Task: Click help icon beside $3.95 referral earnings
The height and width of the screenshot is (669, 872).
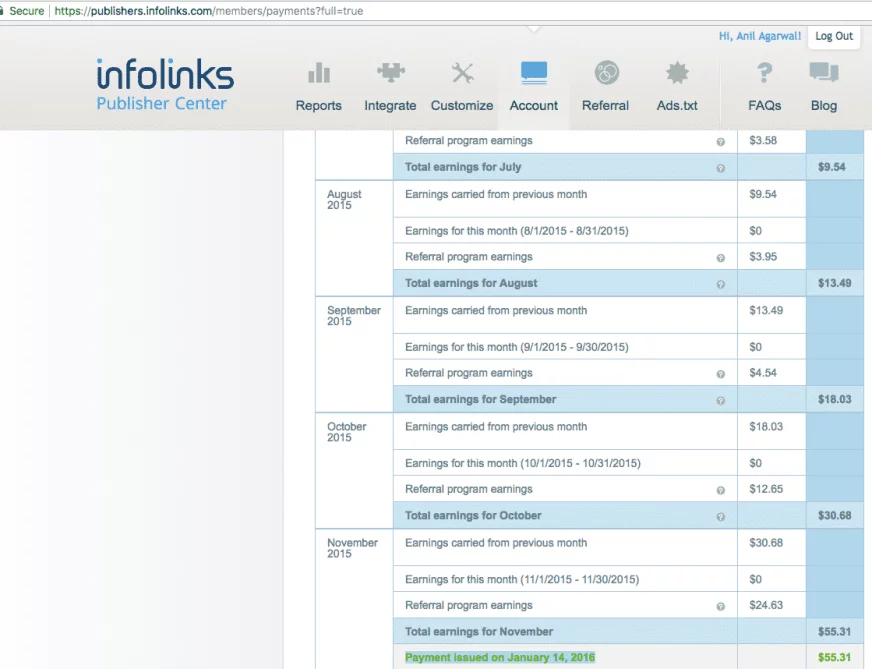Action: pos(720,258)
